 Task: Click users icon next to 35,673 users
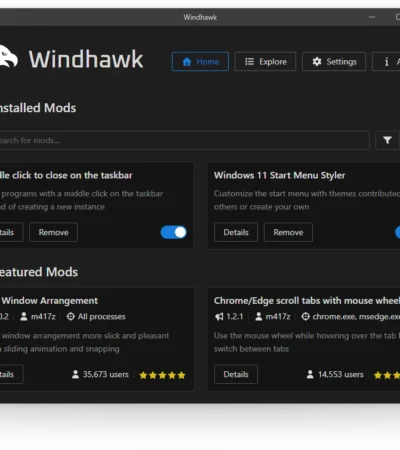coord(75,374)
